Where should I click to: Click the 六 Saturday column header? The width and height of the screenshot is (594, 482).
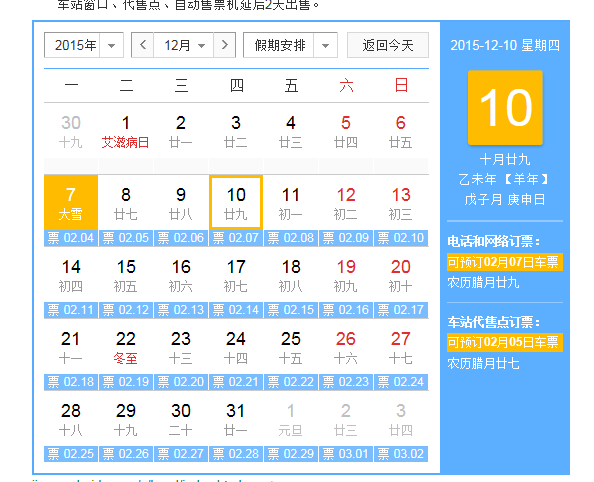point(346,86)
